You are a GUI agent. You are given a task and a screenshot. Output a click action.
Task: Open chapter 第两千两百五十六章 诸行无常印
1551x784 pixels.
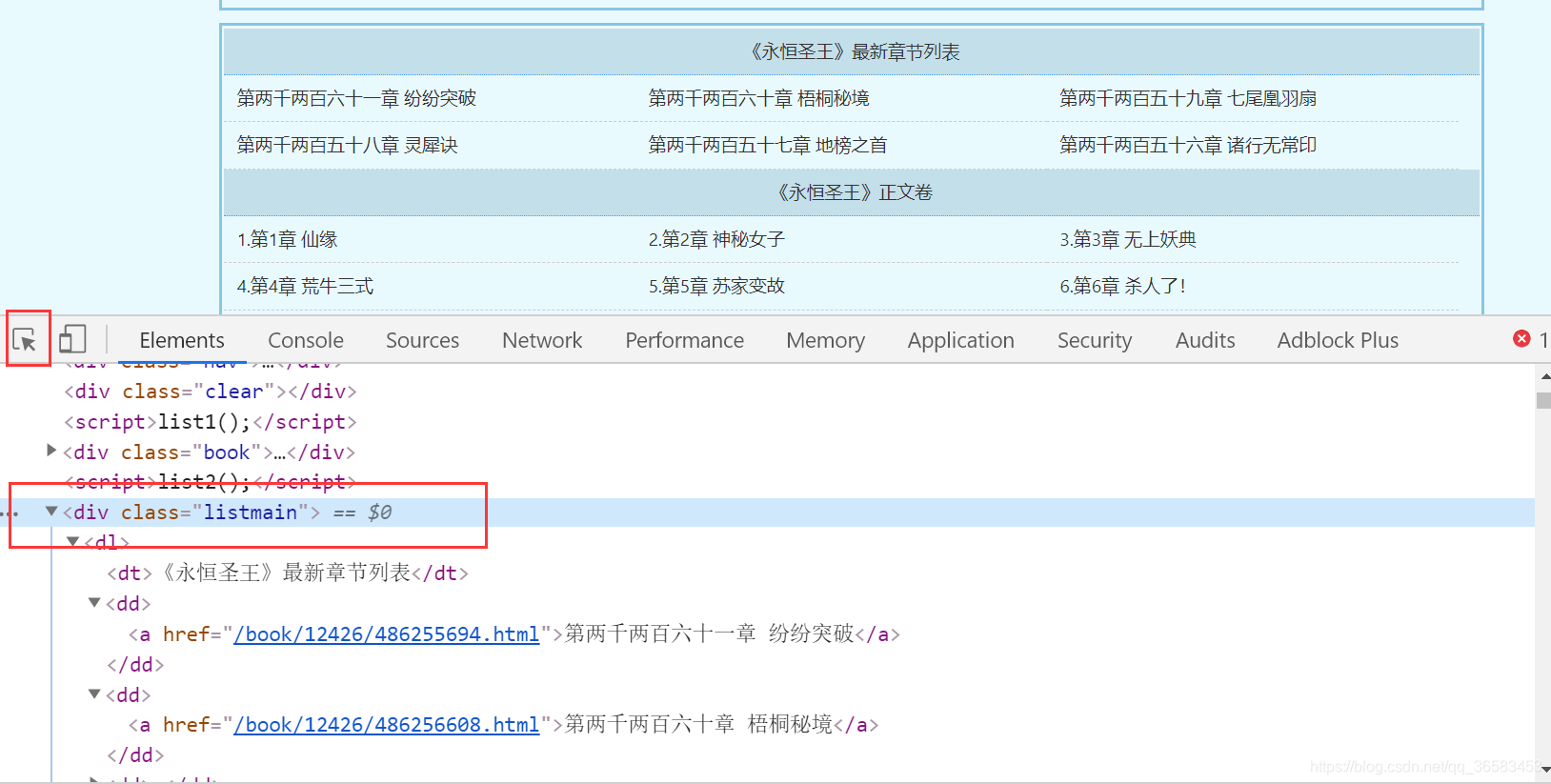[1188, 145]
